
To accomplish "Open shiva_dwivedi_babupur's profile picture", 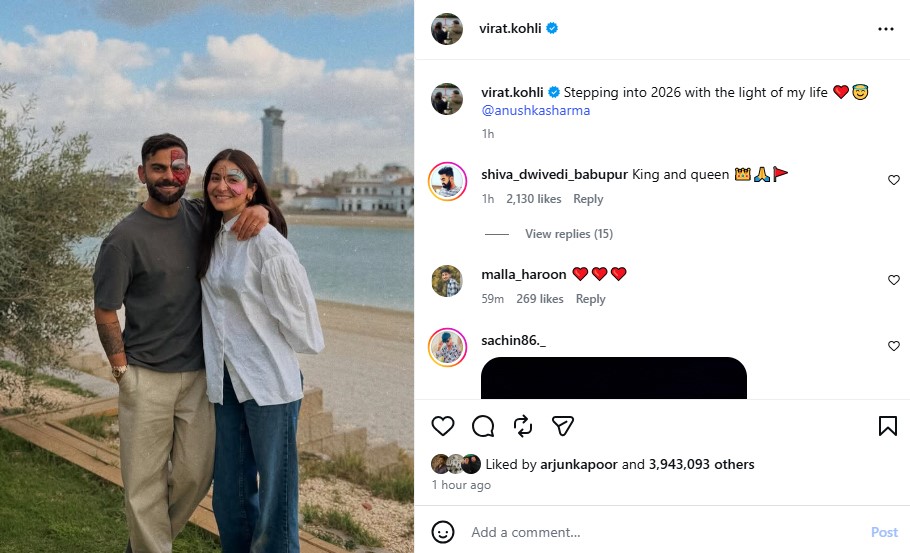I will click(447, 181).
